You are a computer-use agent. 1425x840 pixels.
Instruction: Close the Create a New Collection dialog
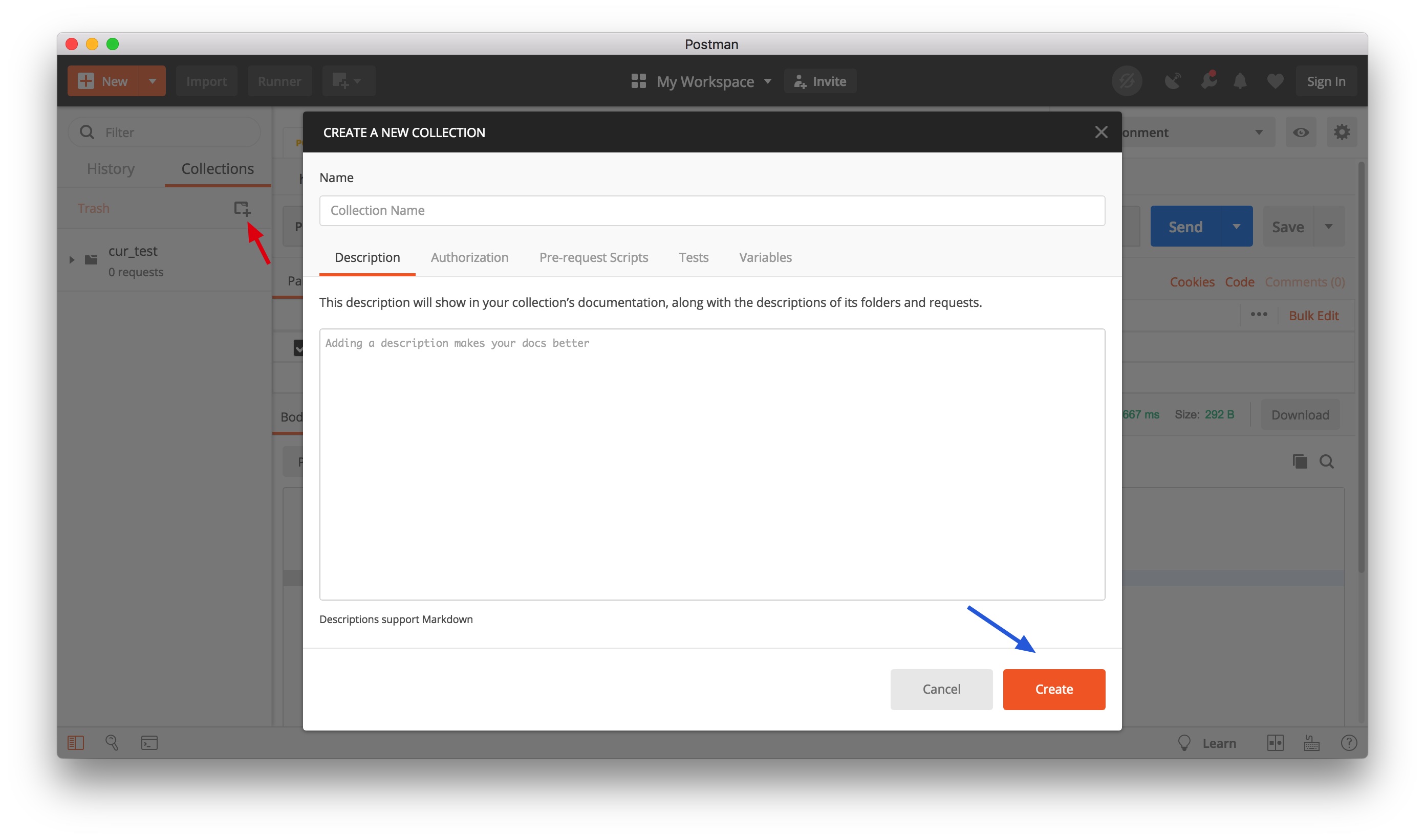[1100, 132]
